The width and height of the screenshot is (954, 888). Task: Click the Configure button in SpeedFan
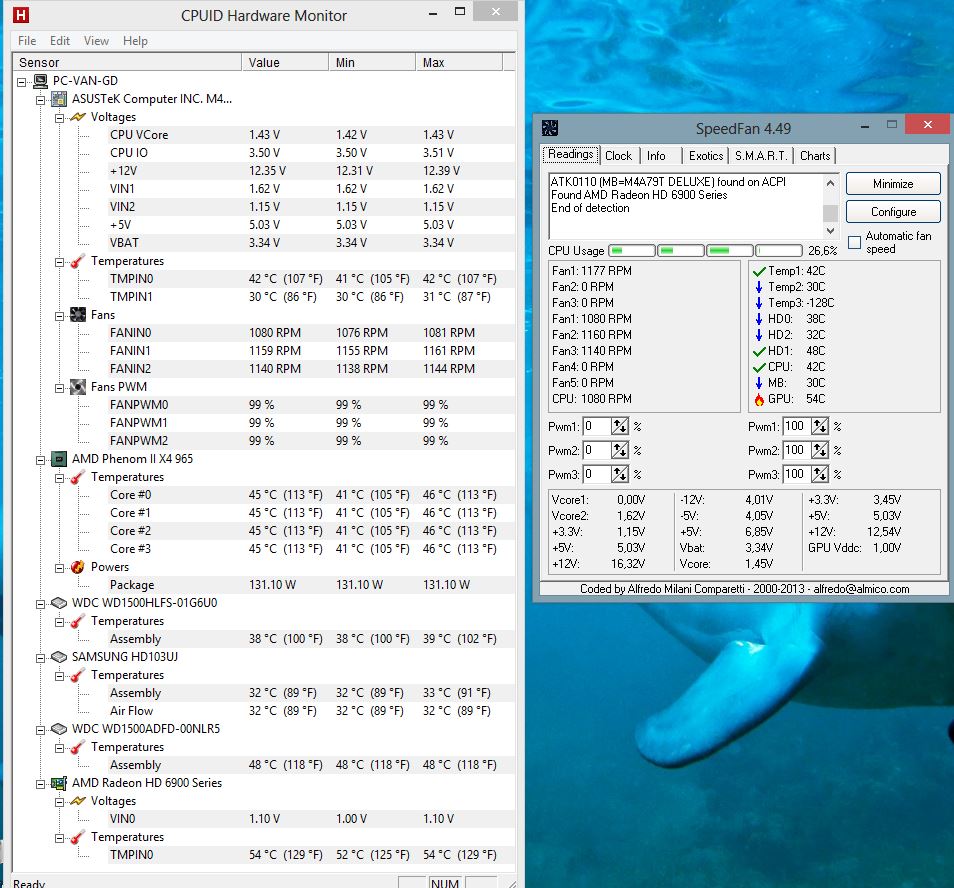coord(893,212)
